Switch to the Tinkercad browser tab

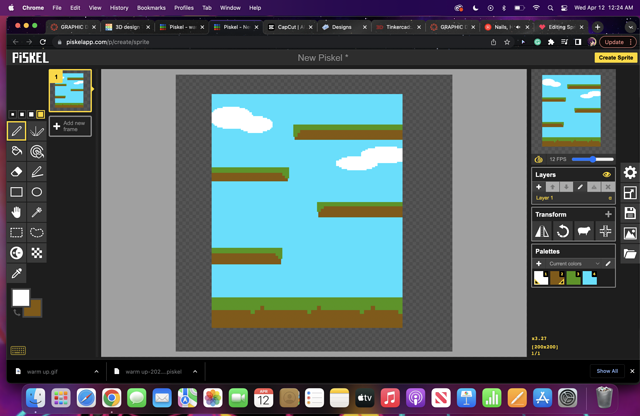tap(397, 27)
